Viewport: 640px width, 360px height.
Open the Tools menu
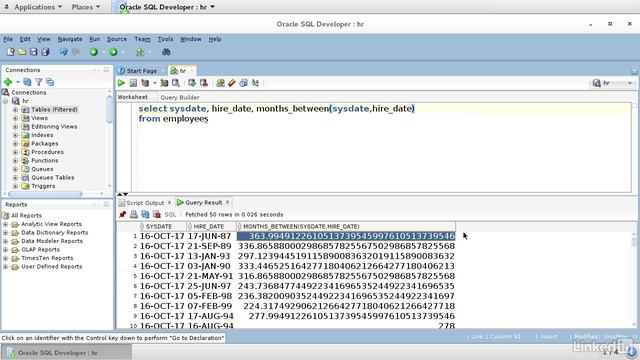coord(165,39)
